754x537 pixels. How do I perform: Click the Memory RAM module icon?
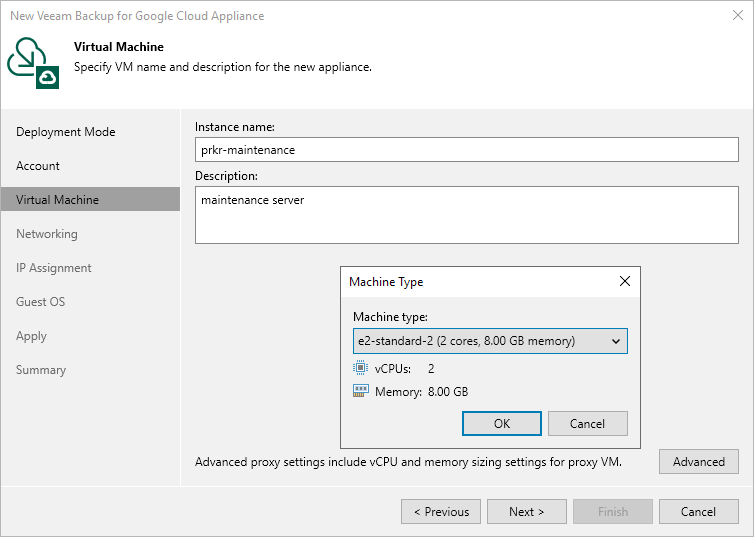click(361, 391)
